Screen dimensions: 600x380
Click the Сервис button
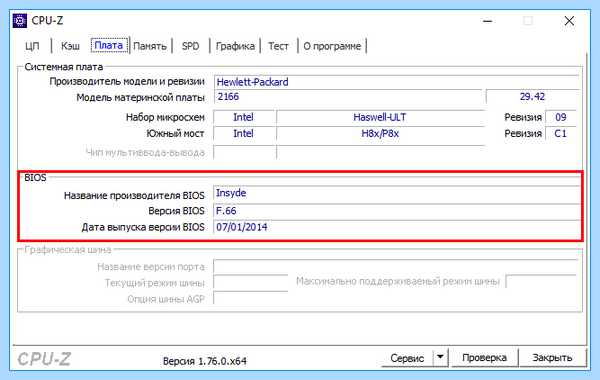coord(407,358)
